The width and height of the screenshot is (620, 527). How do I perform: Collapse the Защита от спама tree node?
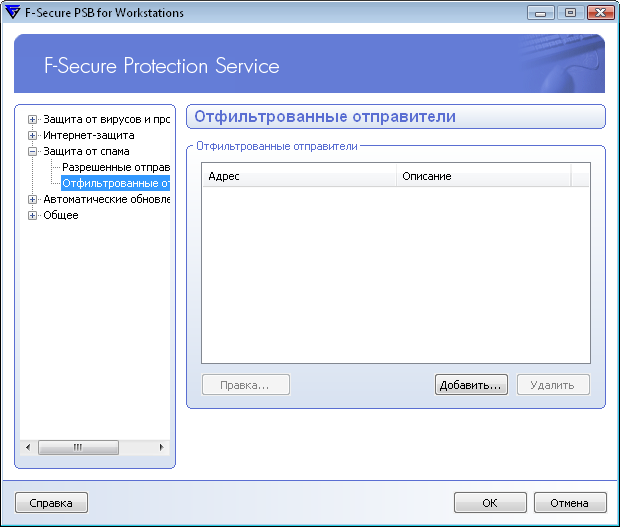pyautogui.click(x=32, y=151)
